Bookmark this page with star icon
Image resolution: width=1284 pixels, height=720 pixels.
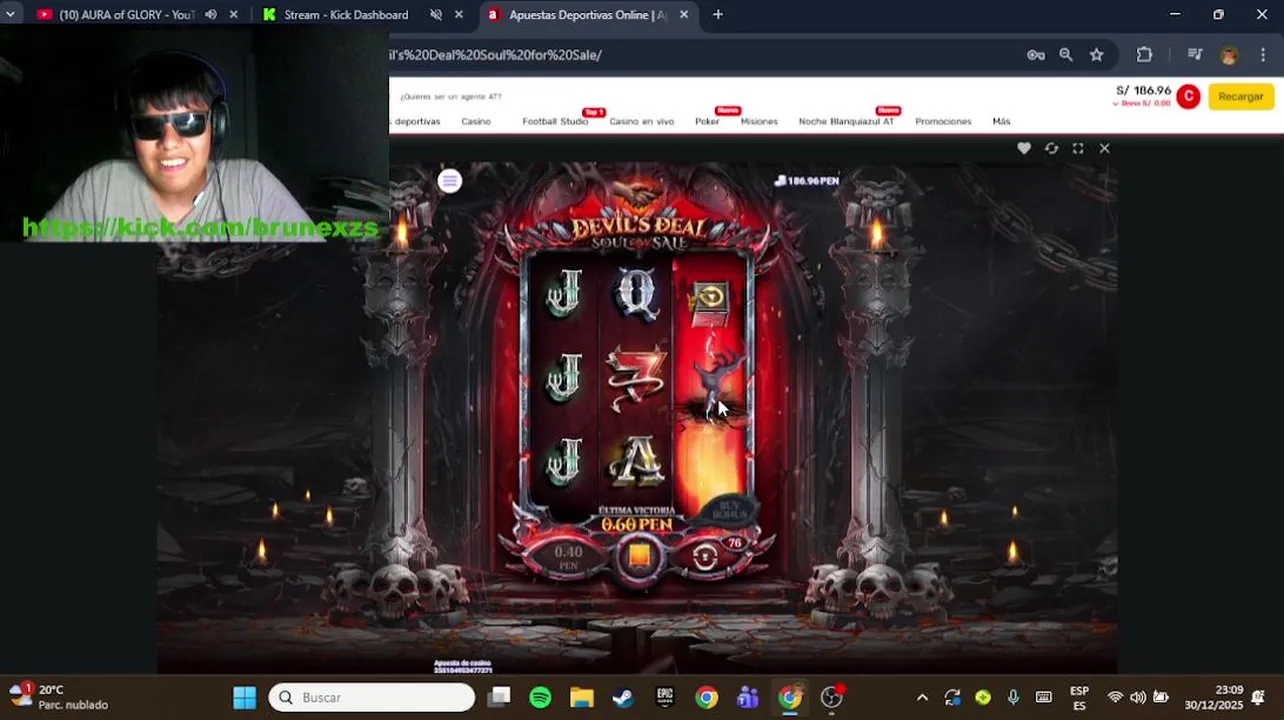[x=1097, y=55]
